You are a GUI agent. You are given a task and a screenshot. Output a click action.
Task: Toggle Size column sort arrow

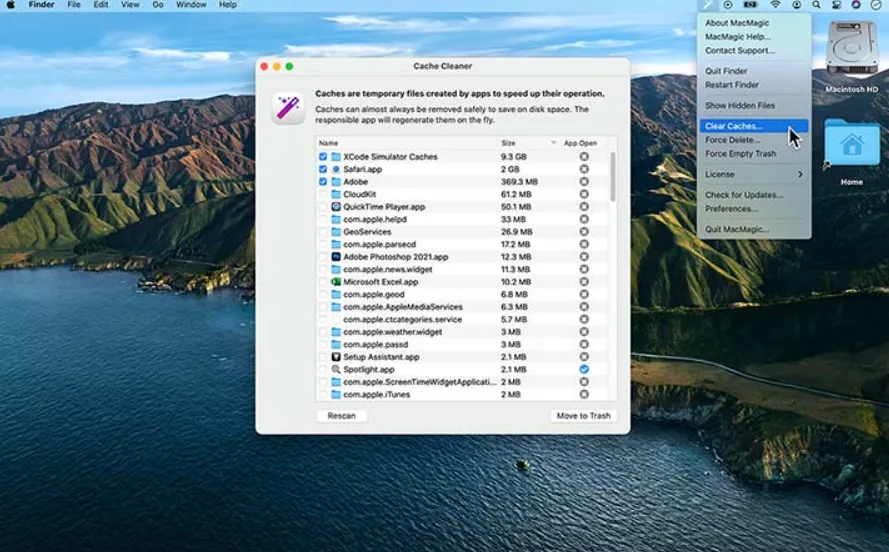(553, 143)
